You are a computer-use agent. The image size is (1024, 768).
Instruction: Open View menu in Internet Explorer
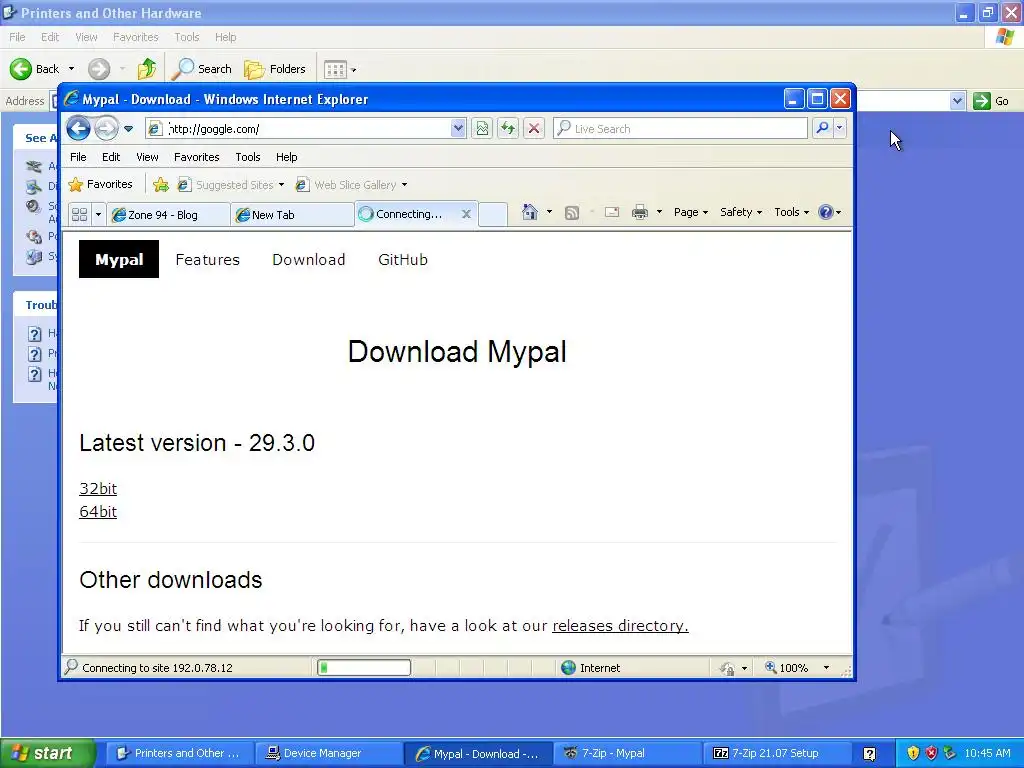coord(147,157)
